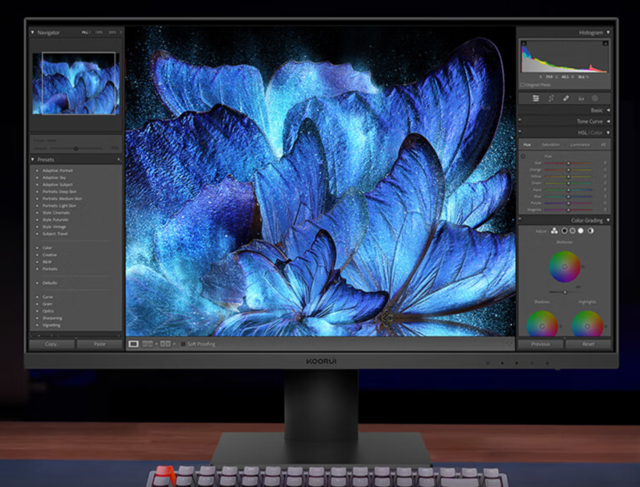This screenshot has height=487, width=640.
Task: Click the Navigator preview thumbnail
Action: coord(76,83)
